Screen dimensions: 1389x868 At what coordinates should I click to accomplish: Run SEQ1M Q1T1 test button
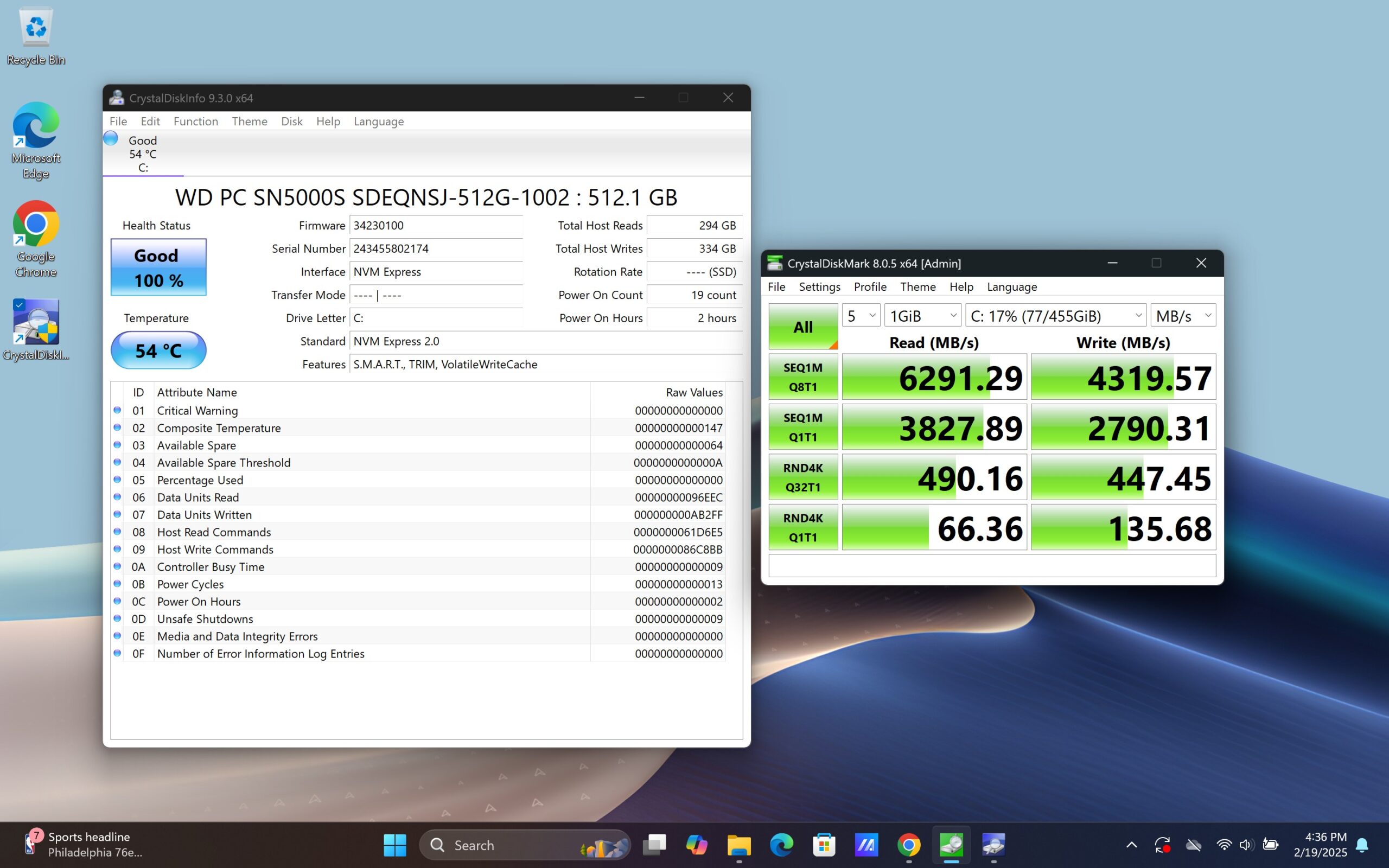pos(803,426)
